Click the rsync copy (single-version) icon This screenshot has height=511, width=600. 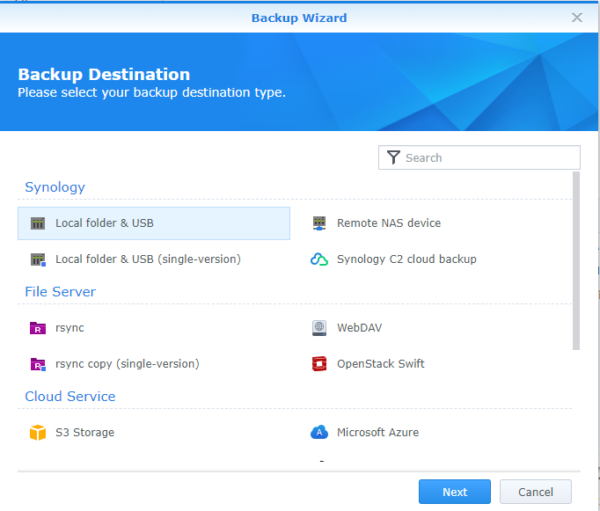click(x=38, y=364)
